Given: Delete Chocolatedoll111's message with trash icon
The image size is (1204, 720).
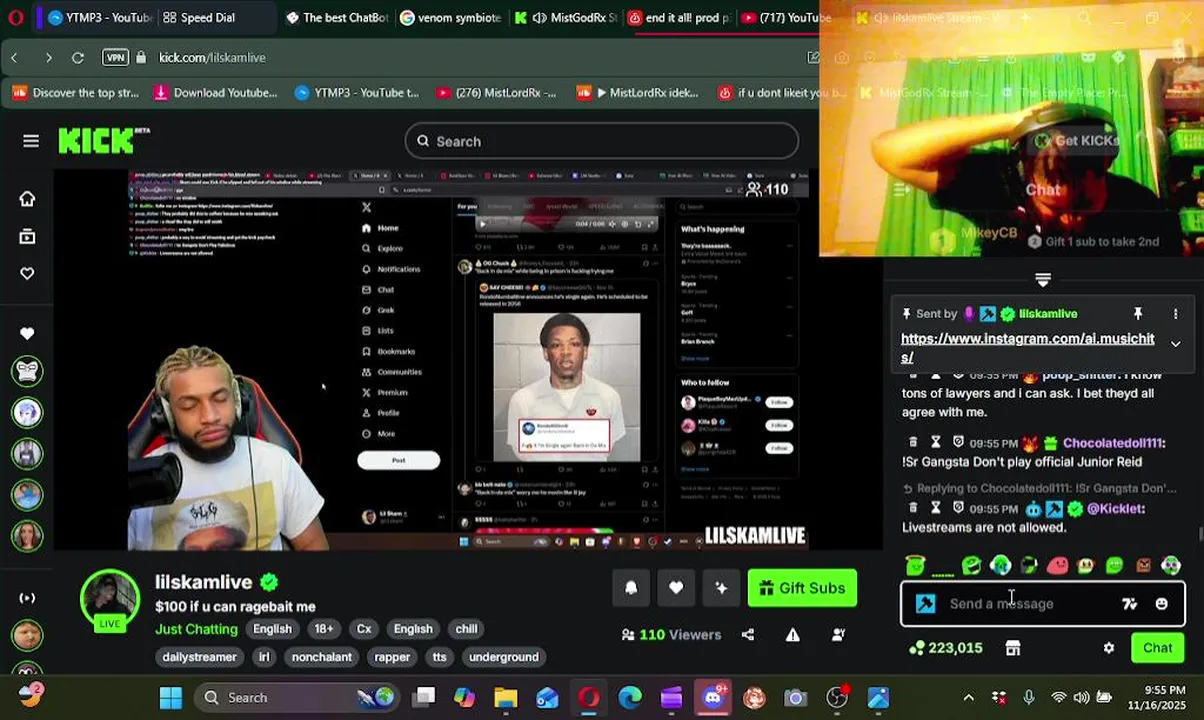Looking at the screenshot, I should tap(913, 442).
